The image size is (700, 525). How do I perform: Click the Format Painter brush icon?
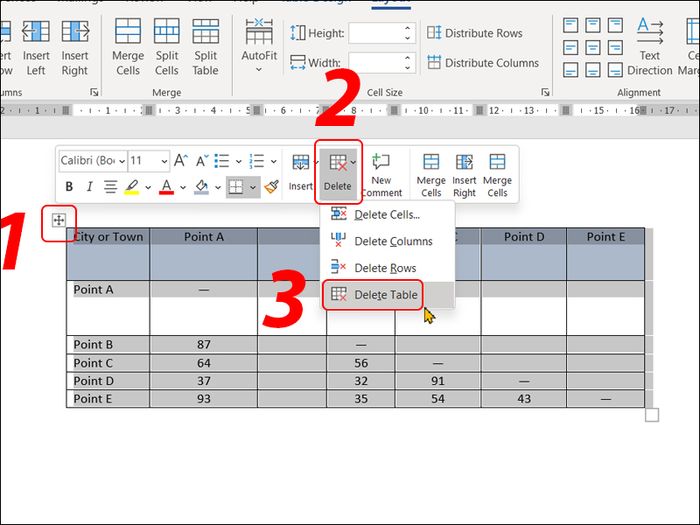click(271, 187)
